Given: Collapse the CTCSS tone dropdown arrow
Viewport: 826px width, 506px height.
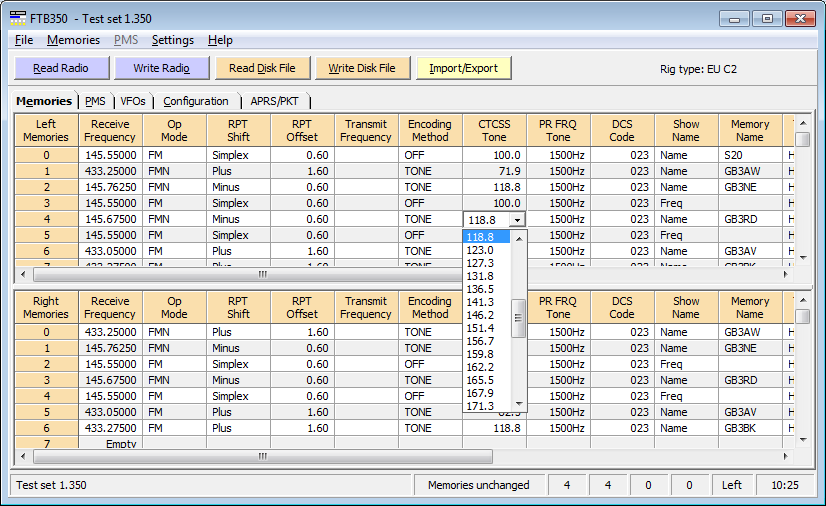Looking at the screenshot, I should 516,219.
